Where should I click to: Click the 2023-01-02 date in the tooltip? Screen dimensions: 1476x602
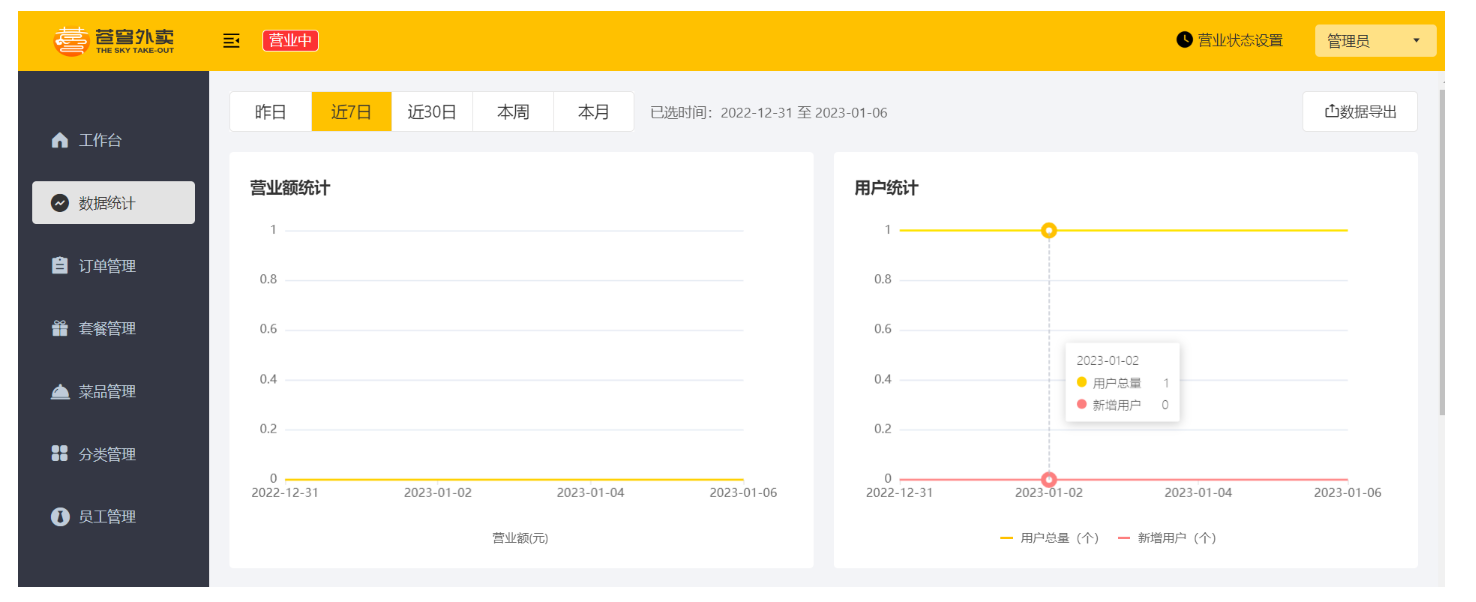click(x=1107, y=361)
